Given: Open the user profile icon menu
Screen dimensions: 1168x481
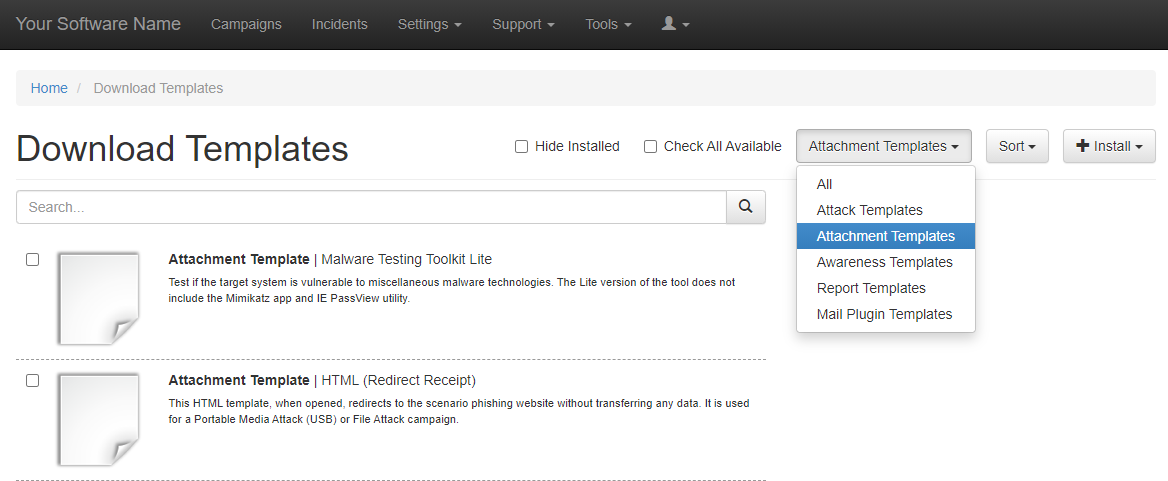Looking at the screenshot, I should [676, 24].
